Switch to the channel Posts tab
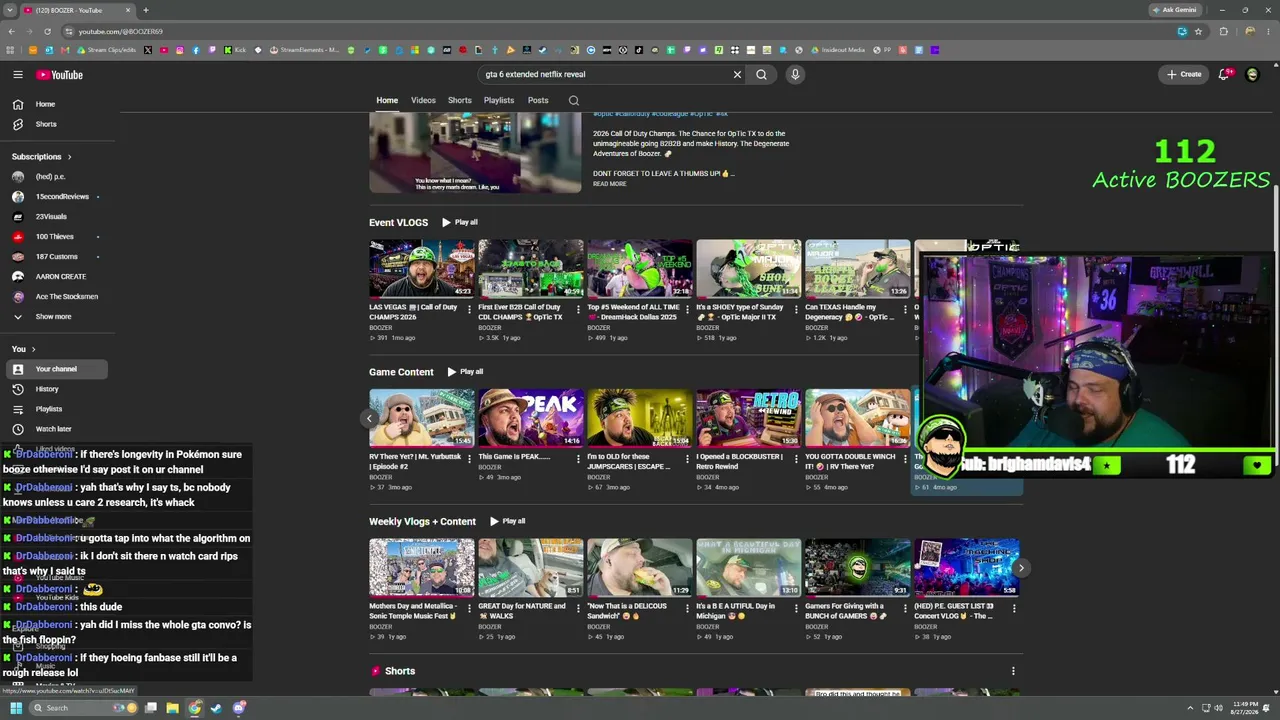The height and width of the screenshot is (720, 1280). point(538,100)
